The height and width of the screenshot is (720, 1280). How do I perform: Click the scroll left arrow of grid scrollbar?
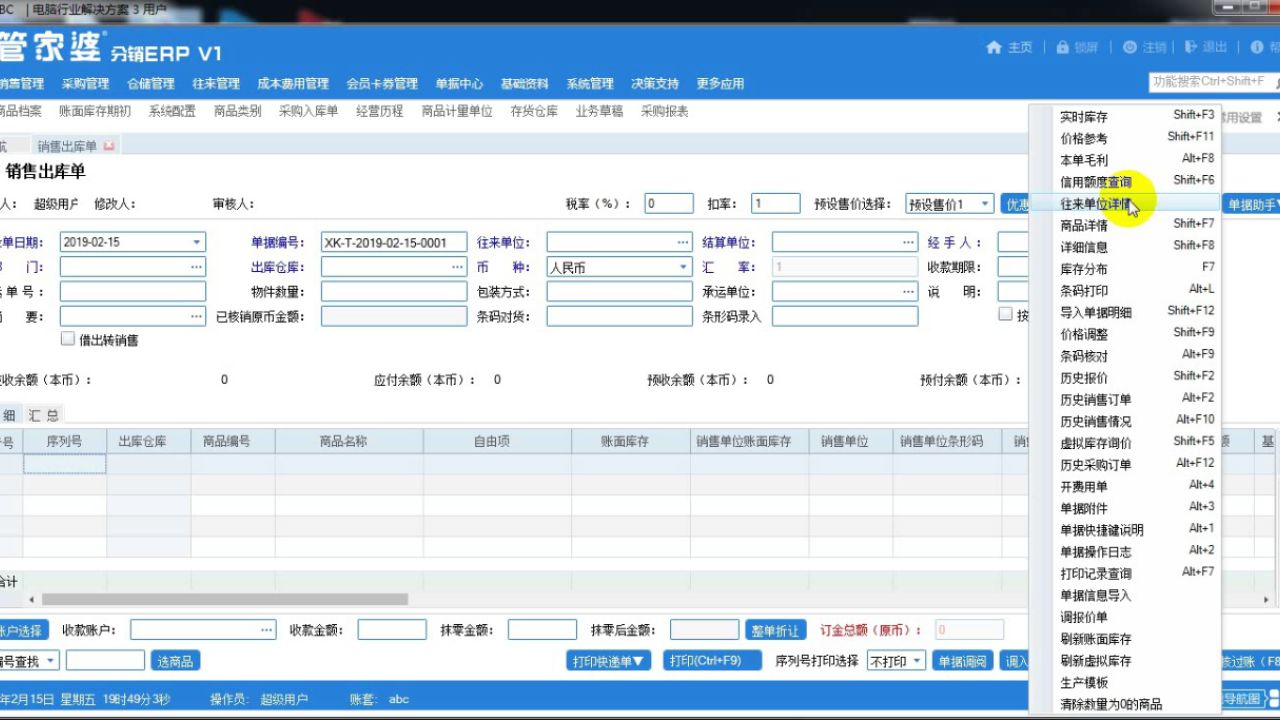[x=32, y=599]
